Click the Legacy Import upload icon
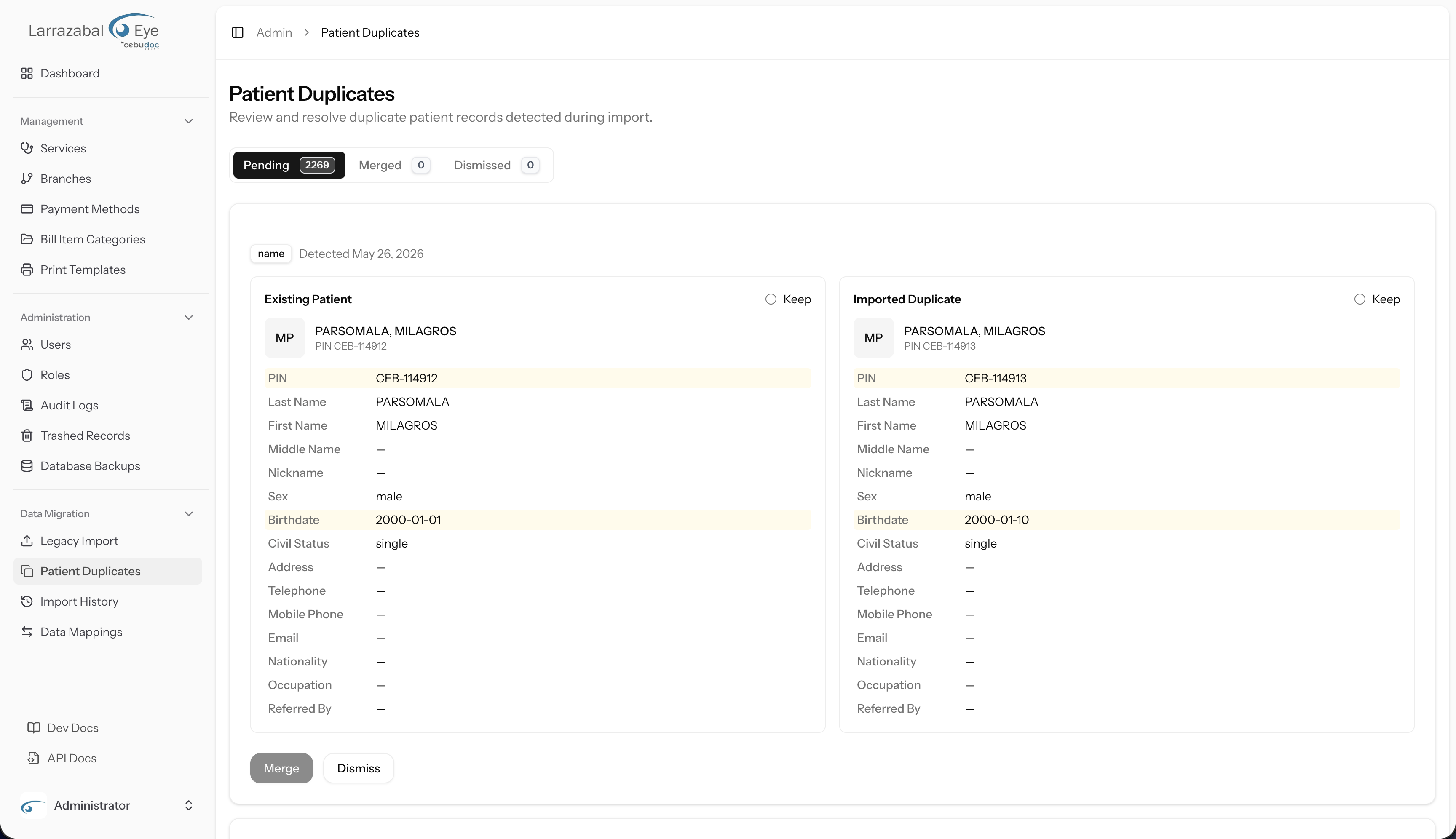This screenshot has height=839, width=1456. coord(27,541)
